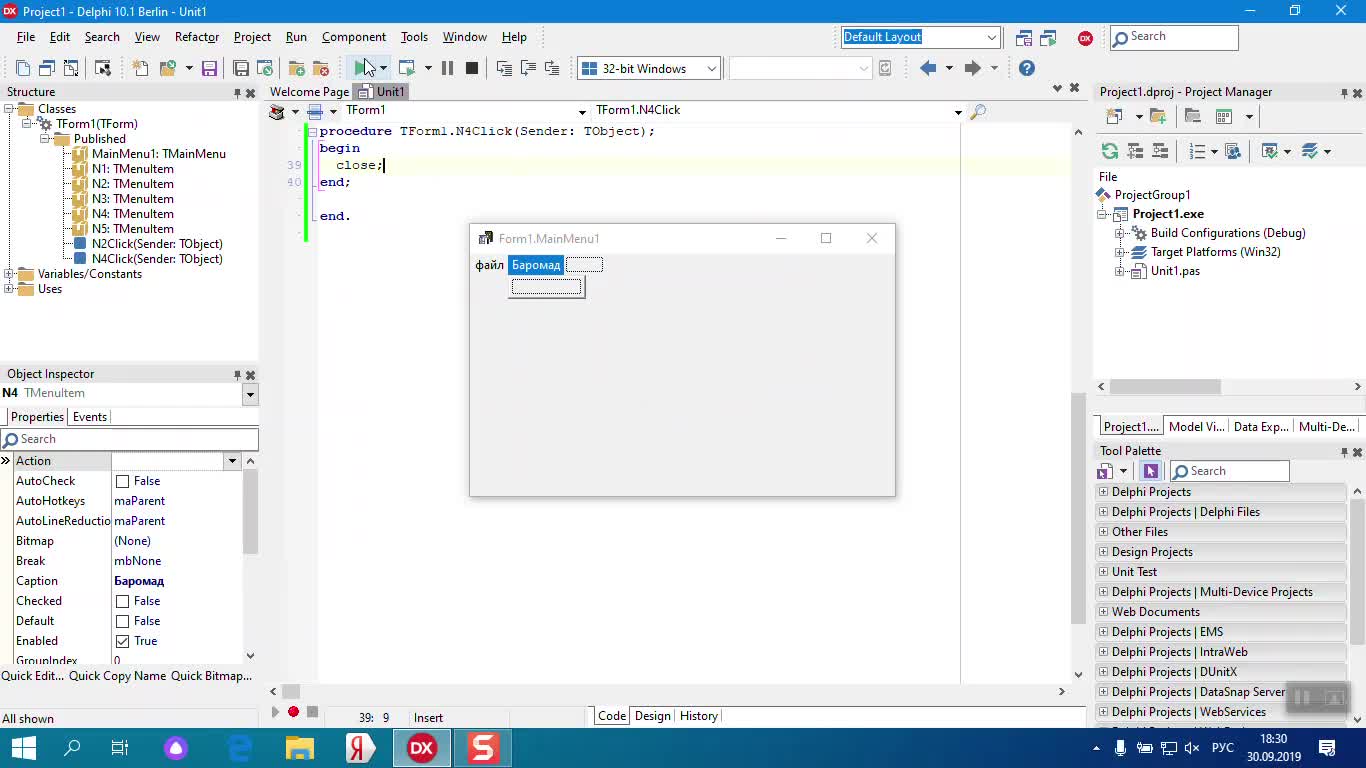Screen dimensions: 1366x768
Task: Open Help via the blue question icon
Action: [1027, 68]
